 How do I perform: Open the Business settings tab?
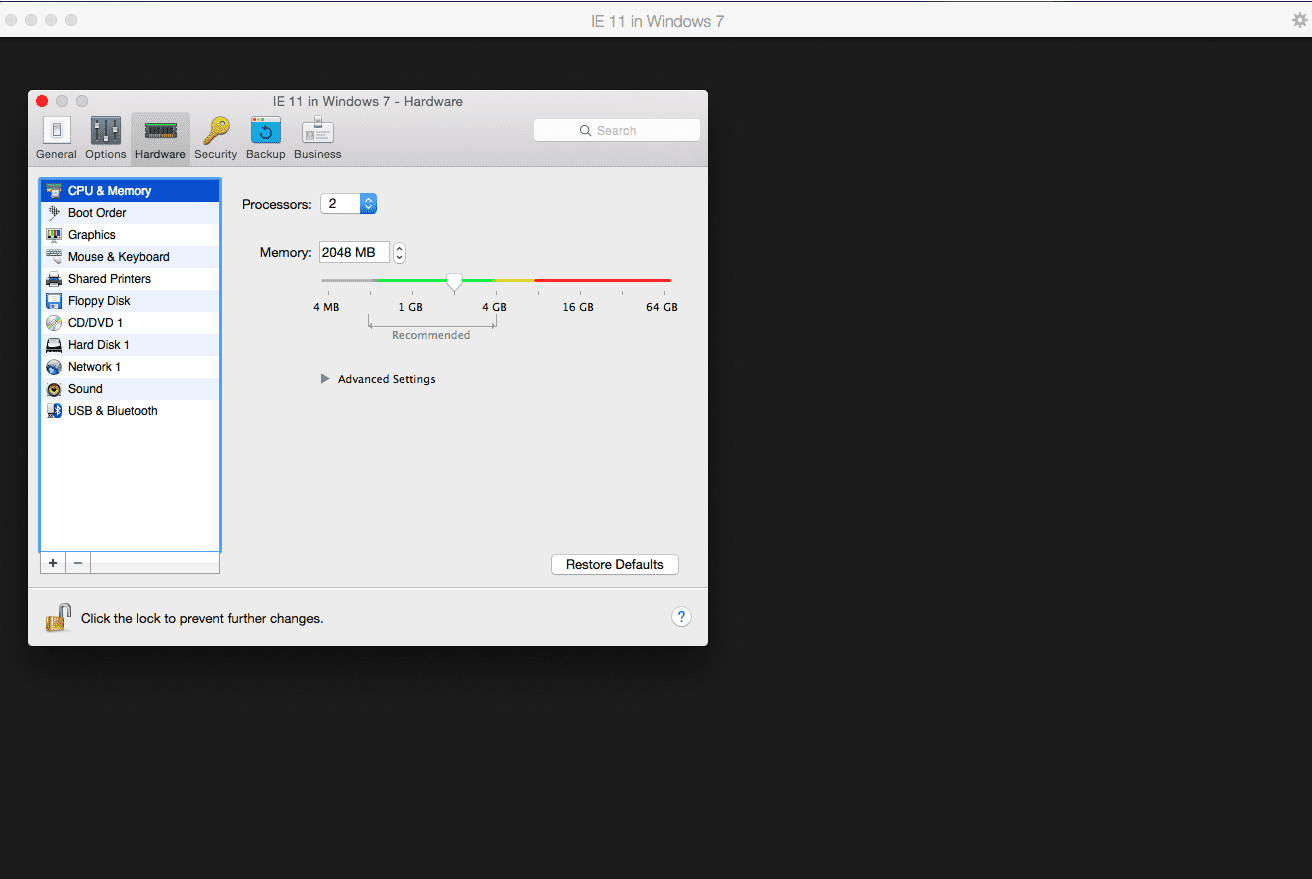pos(317,138)
